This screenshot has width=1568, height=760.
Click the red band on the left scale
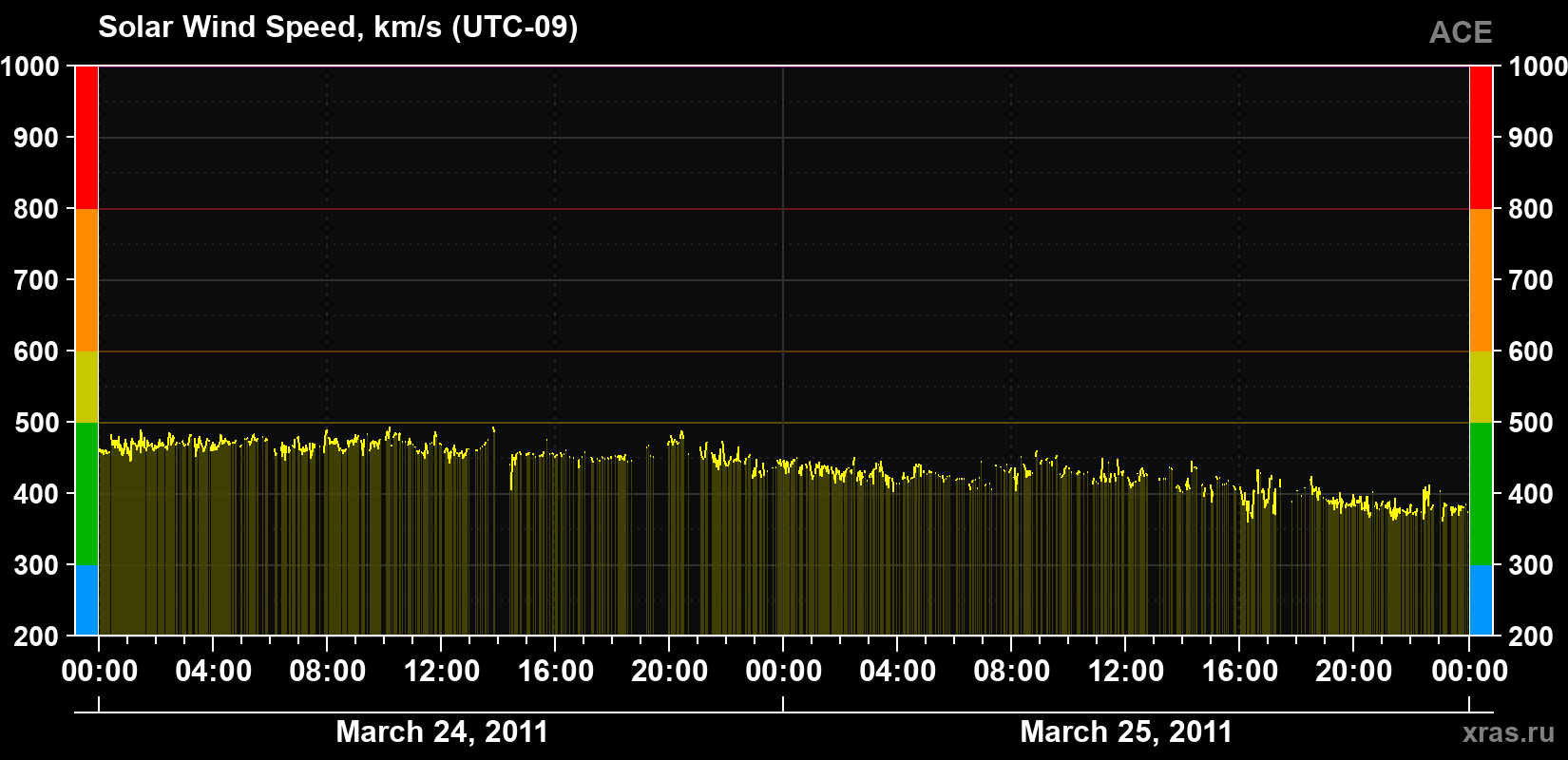[86, 138]
